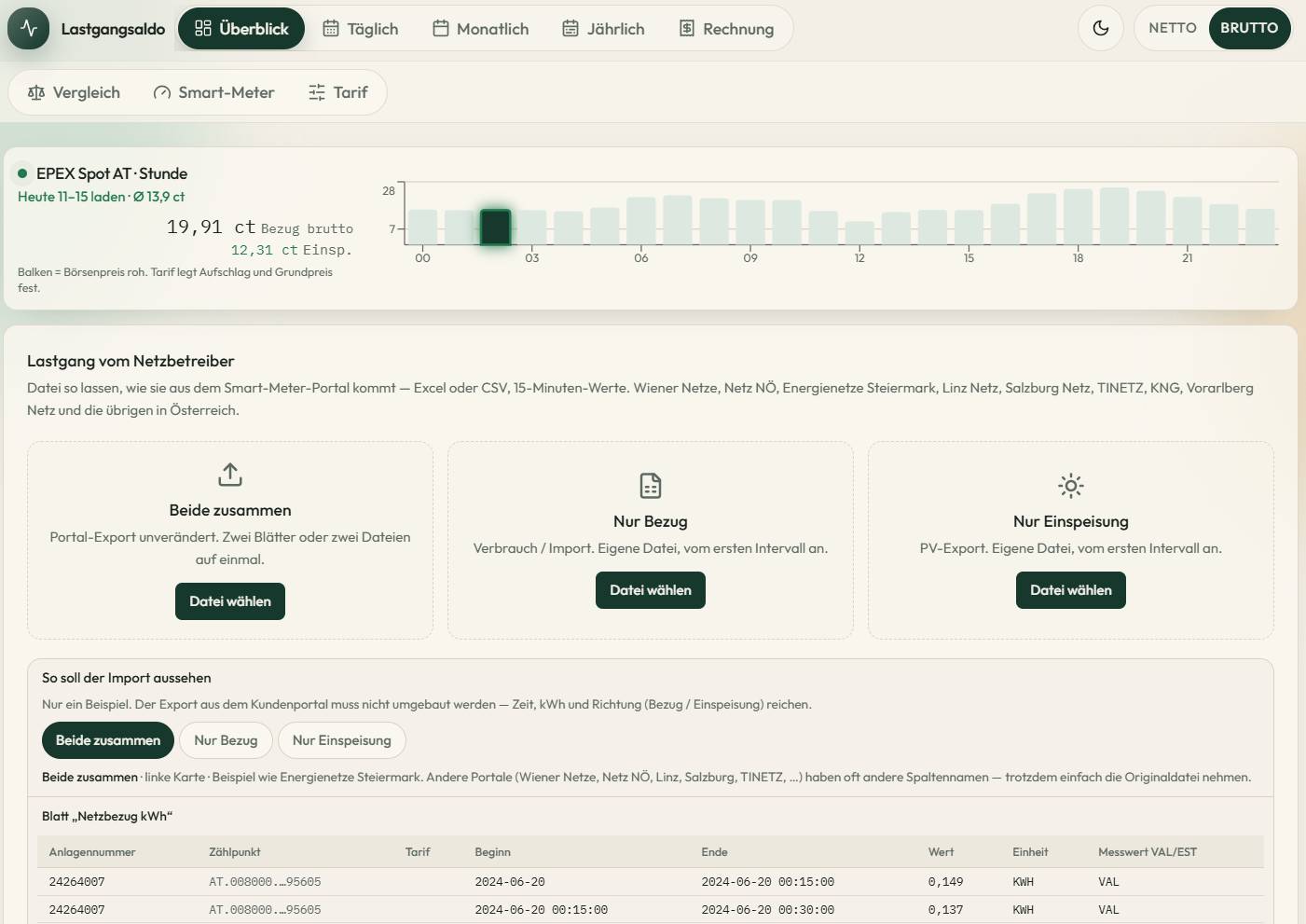Choose file in the Nur Einspeisung card
Image resolution: width=1306 pixels, height=924 pixels.
[x=1071, y=590]
